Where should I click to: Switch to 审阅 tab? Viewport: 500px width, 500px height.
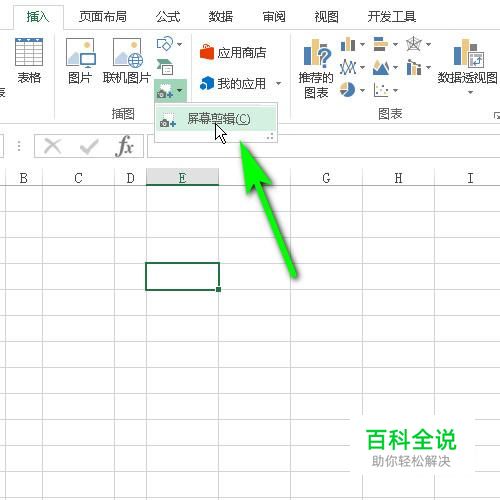[274, 17]
